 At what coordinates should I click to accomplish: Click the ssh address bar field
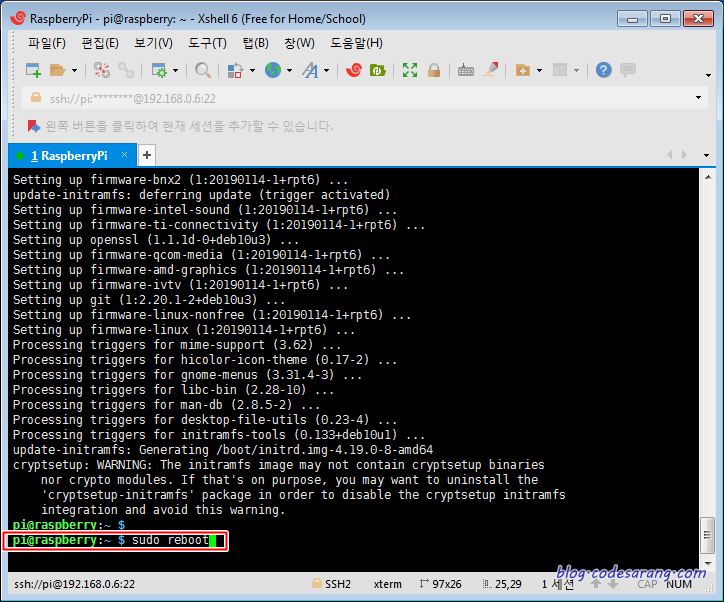point(365,98)
